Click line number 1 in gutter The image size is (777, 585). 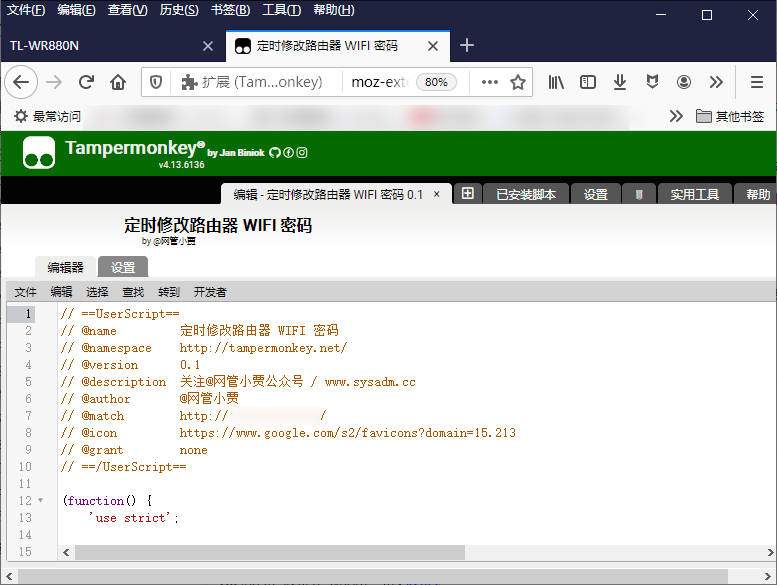pos(28,314)
